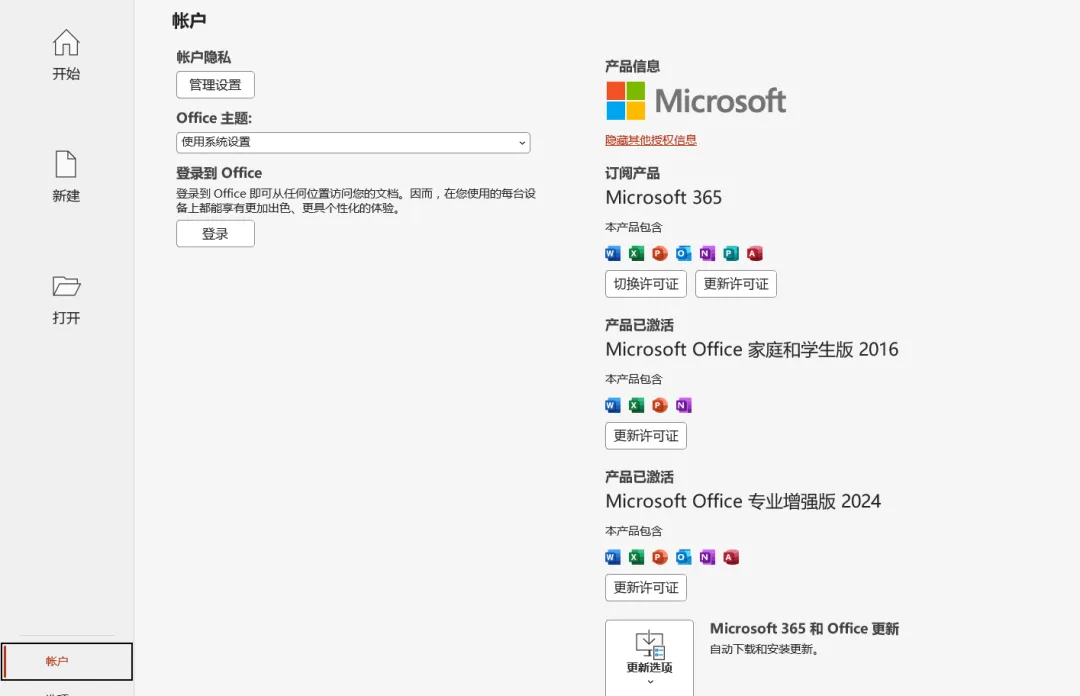Click the Microsoft Office 专业增强版 2024 text
This screenshot has height=696, width=1080.
742,501
